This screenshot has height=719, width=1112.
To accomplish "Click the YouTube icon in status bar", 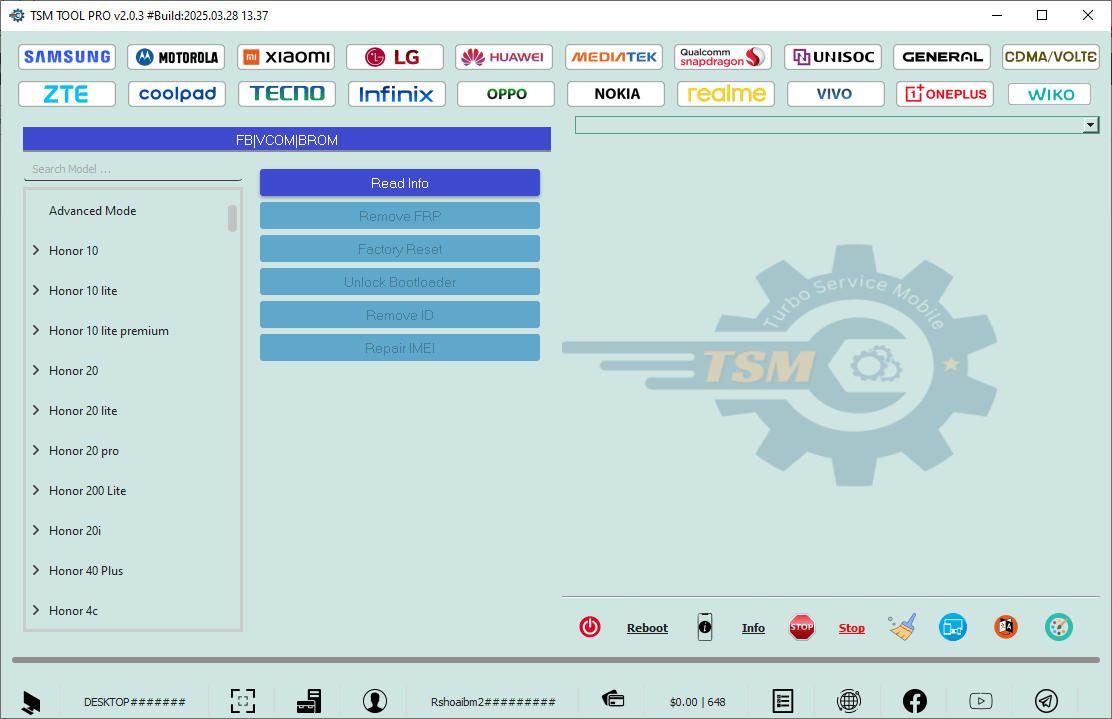I will (981, 701).
